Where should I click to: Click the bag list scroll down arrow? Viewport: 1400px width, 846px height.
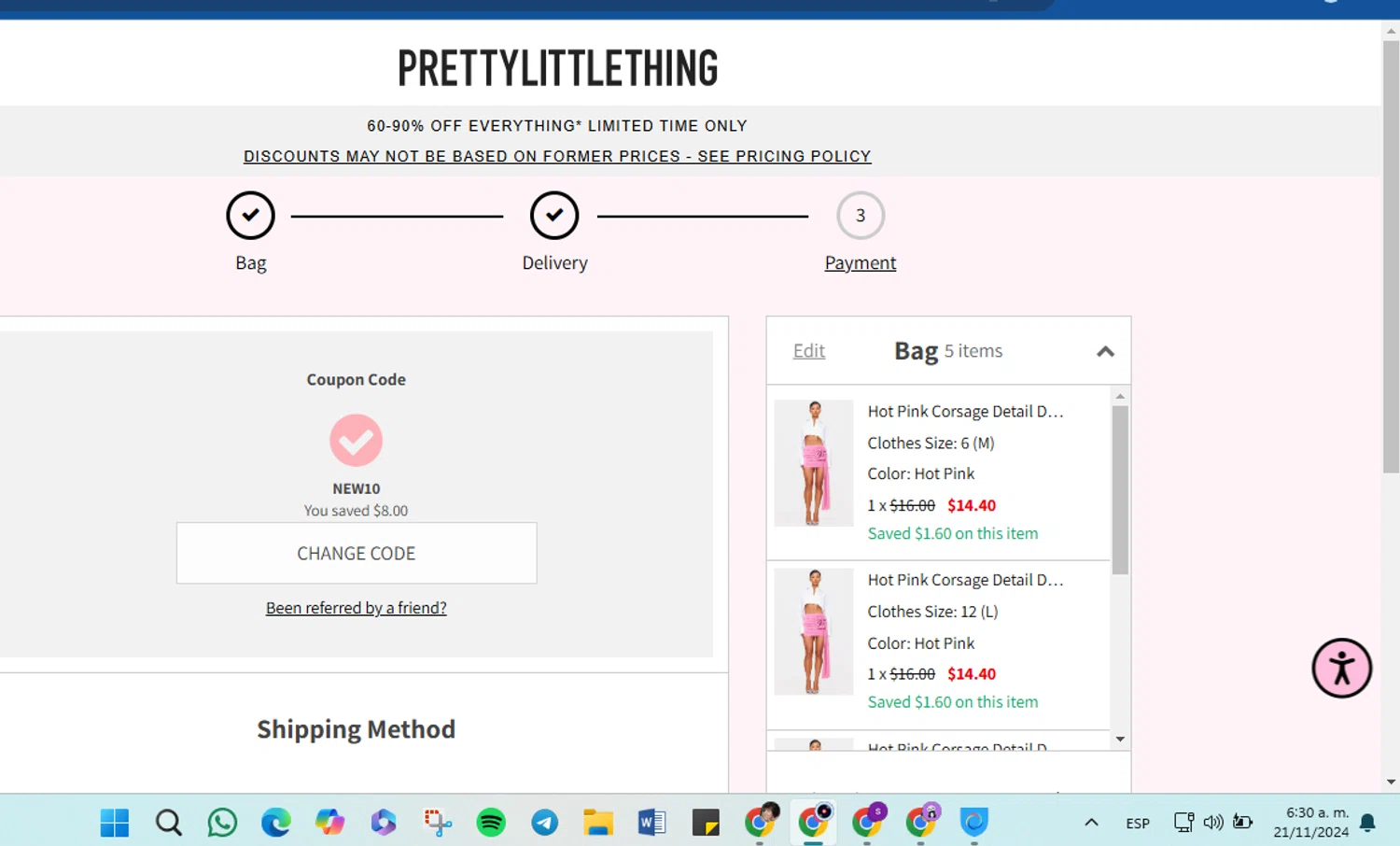point(1120,739)
